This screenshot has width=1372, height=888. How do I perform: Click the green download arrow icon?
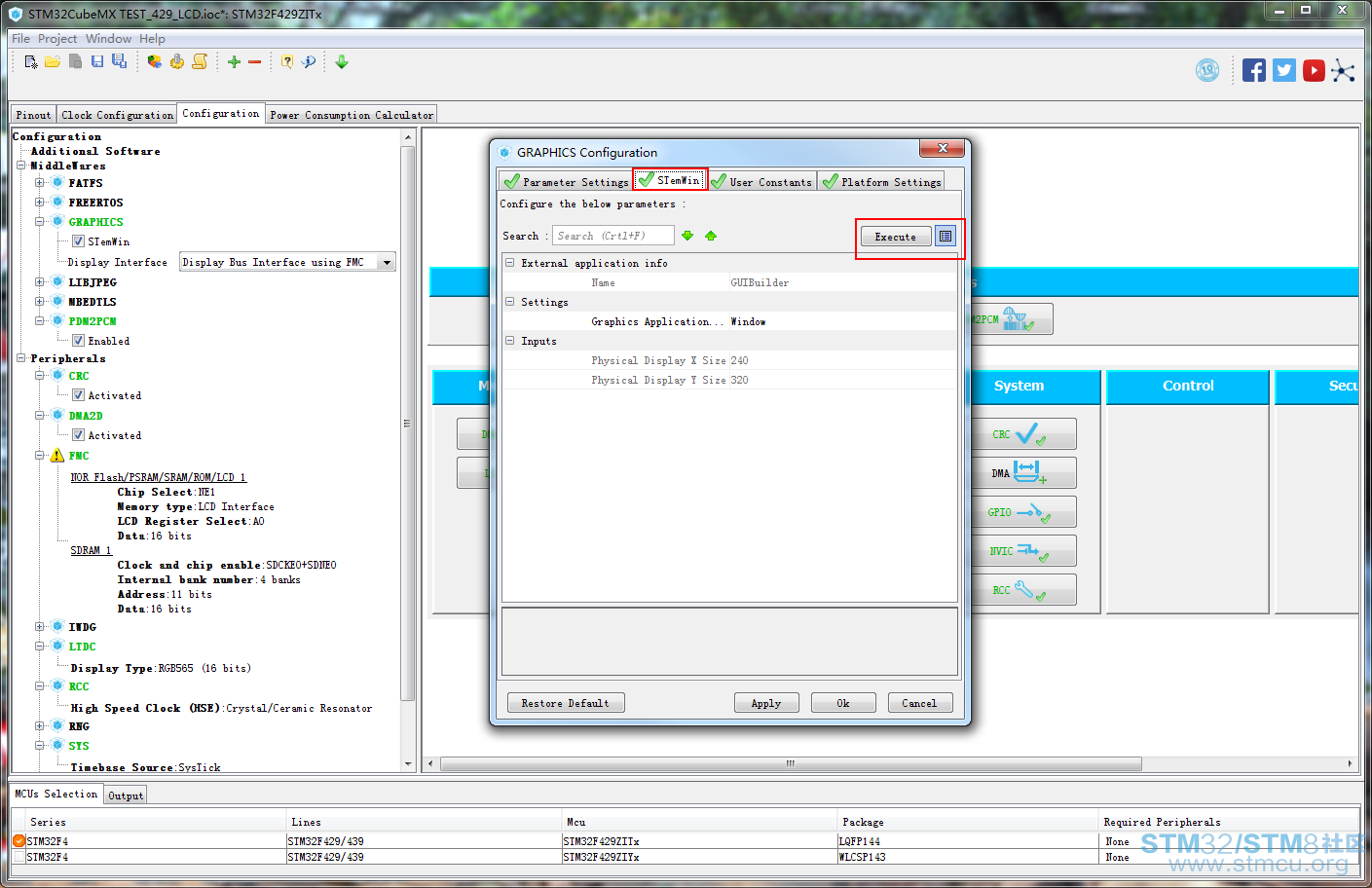point(342,61)
